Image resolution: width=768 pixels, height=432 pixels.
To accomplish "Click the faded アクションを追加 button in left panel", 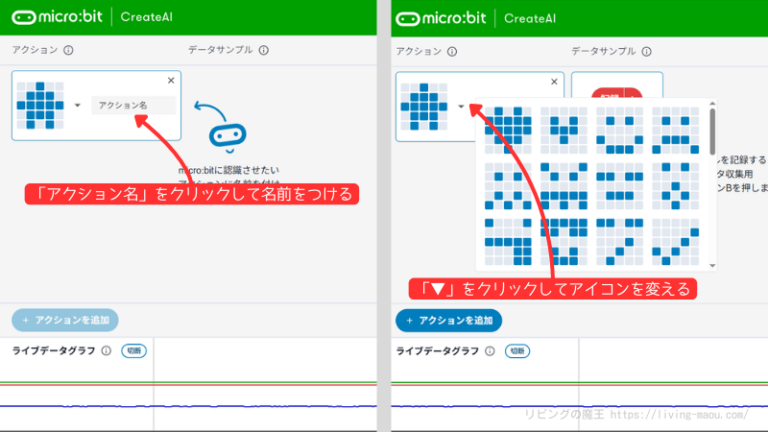I will click(65, 320).
